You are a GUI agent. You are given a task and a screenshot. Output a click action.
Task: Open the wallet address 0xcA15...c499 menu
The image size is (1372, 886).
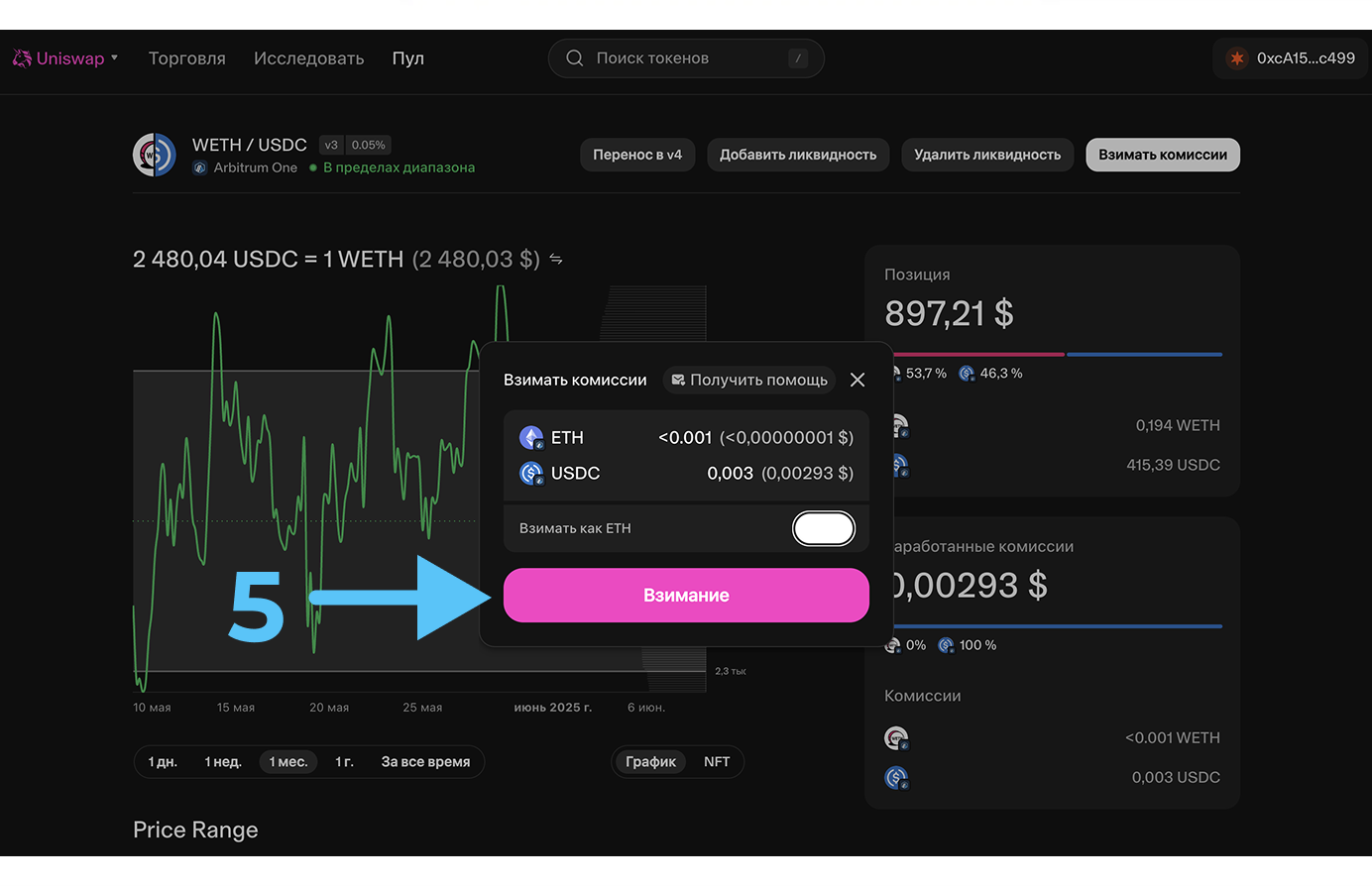pos(1305,58)
